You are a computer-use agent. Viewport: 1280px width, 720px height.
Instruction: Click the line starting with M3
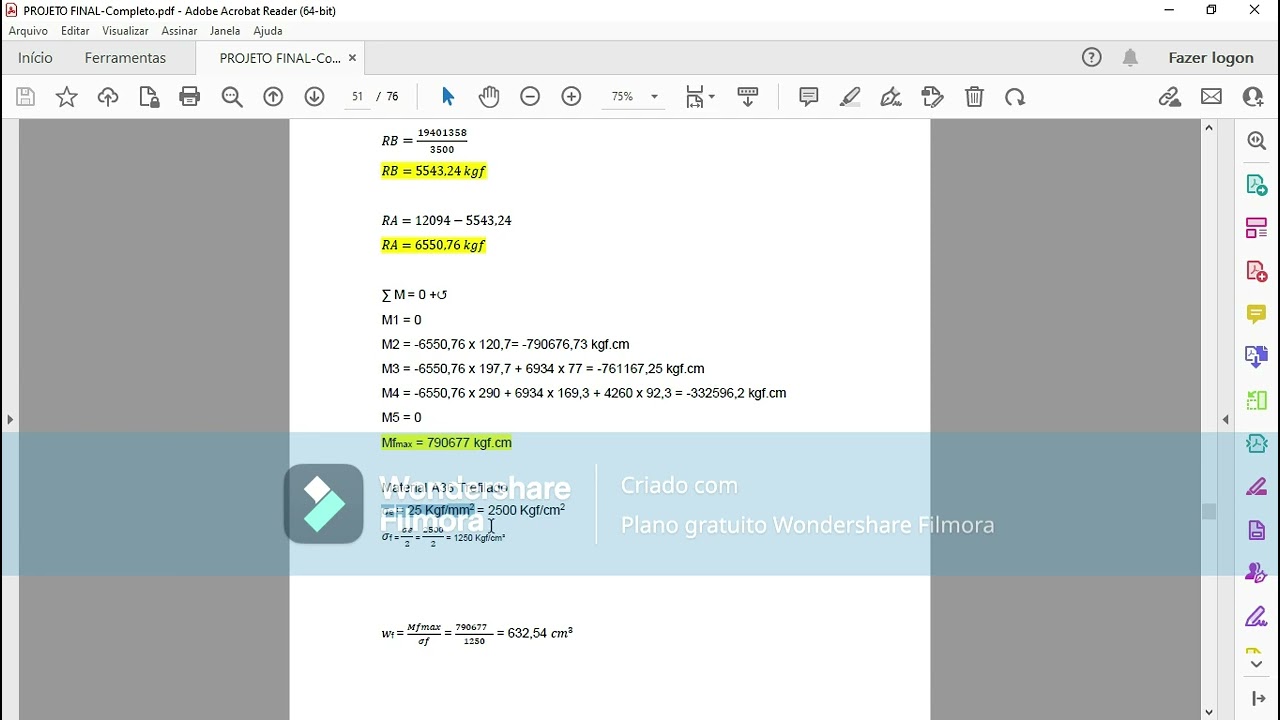pos(543,369)
